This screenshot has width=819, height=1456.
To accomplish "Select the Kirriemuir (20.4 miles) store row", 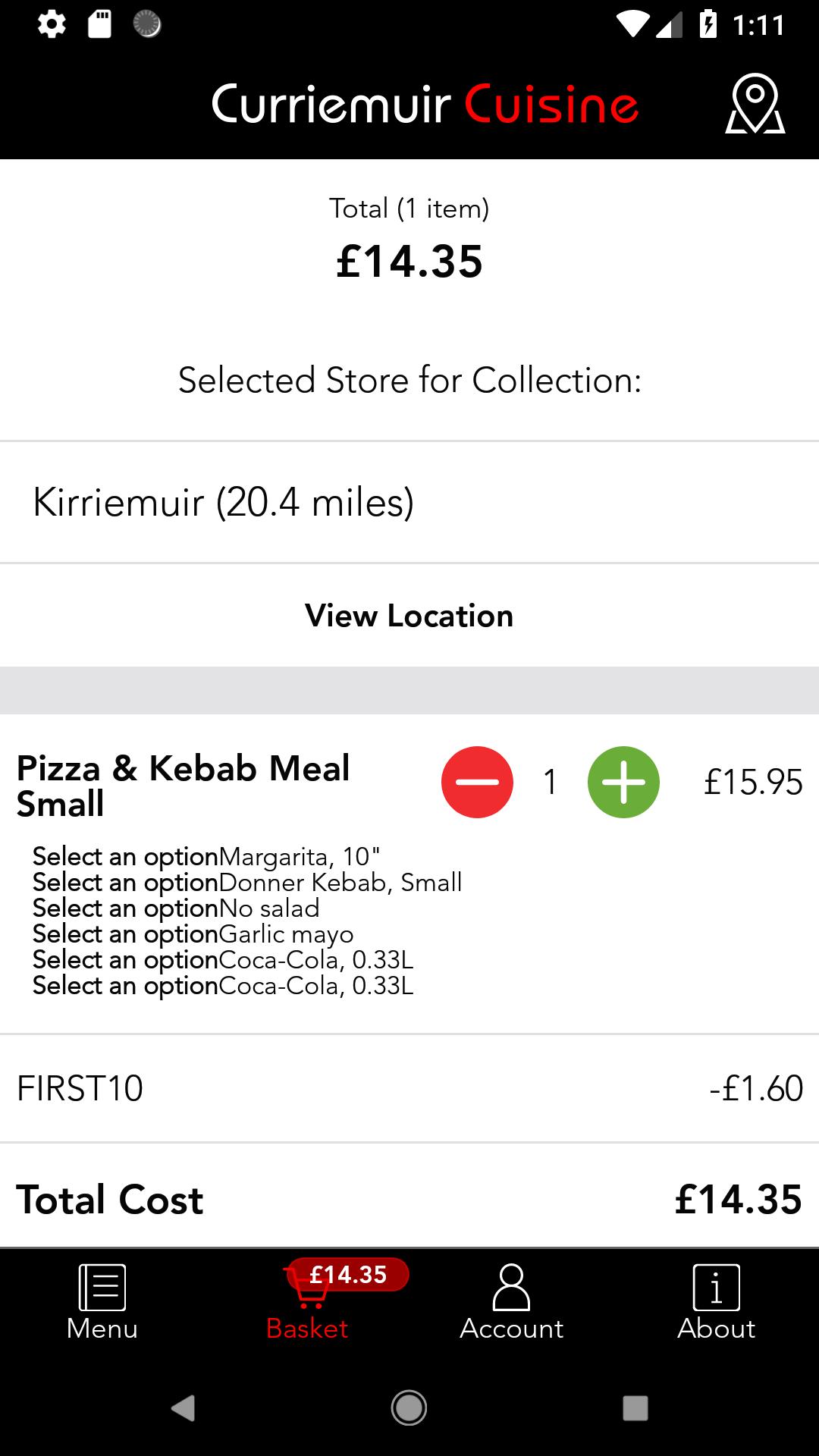I will [409, 502].
